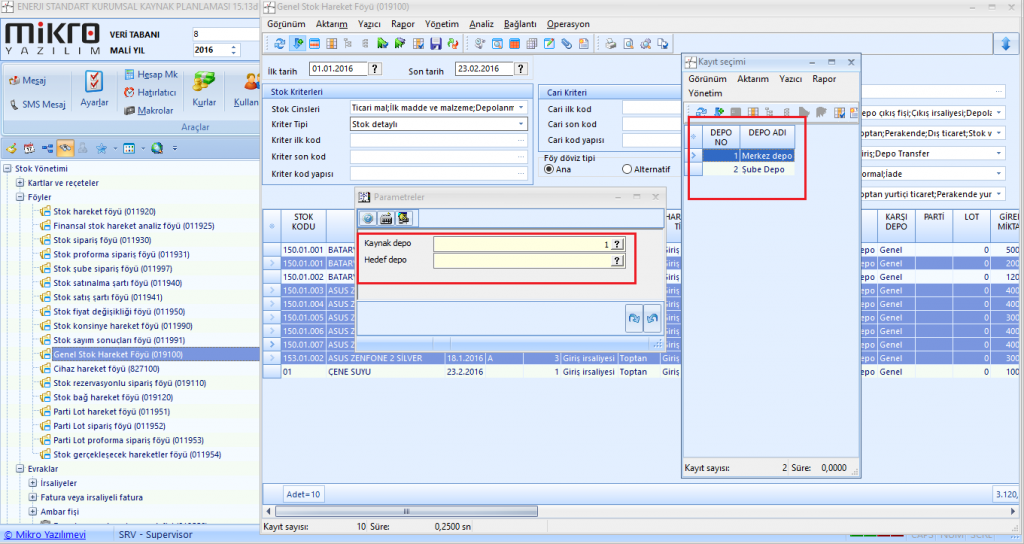Select the Ana currency radio button
Viewport: 1024px width, 544px height.
549,170
